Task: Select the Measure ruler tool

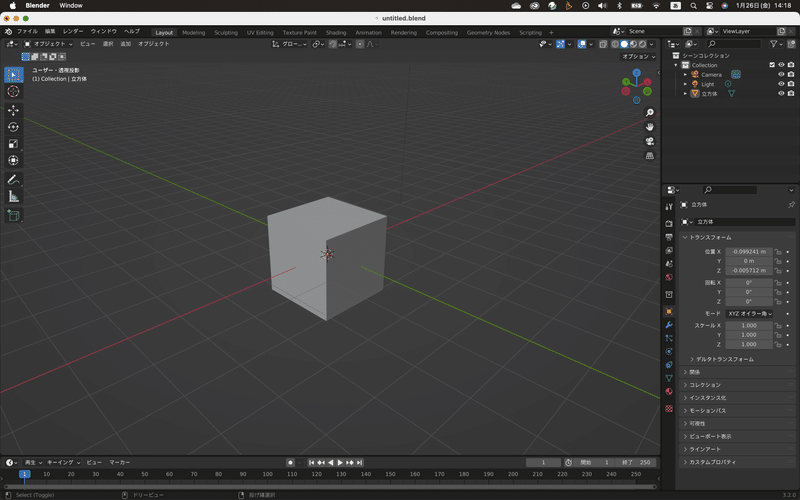Action: point(14,196)
